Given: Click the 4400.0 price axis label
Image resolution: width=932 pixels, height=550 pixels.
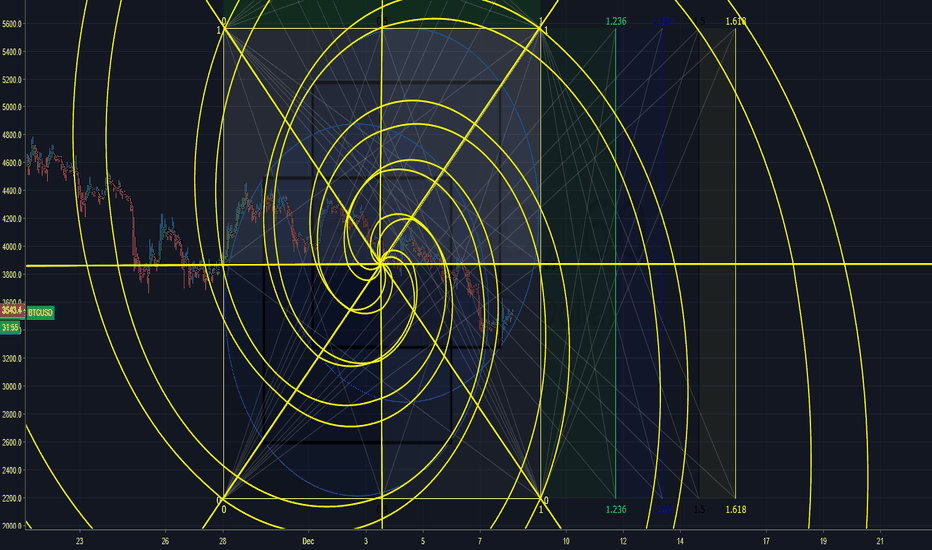Looking at the screenshot, I should point(12,191).
